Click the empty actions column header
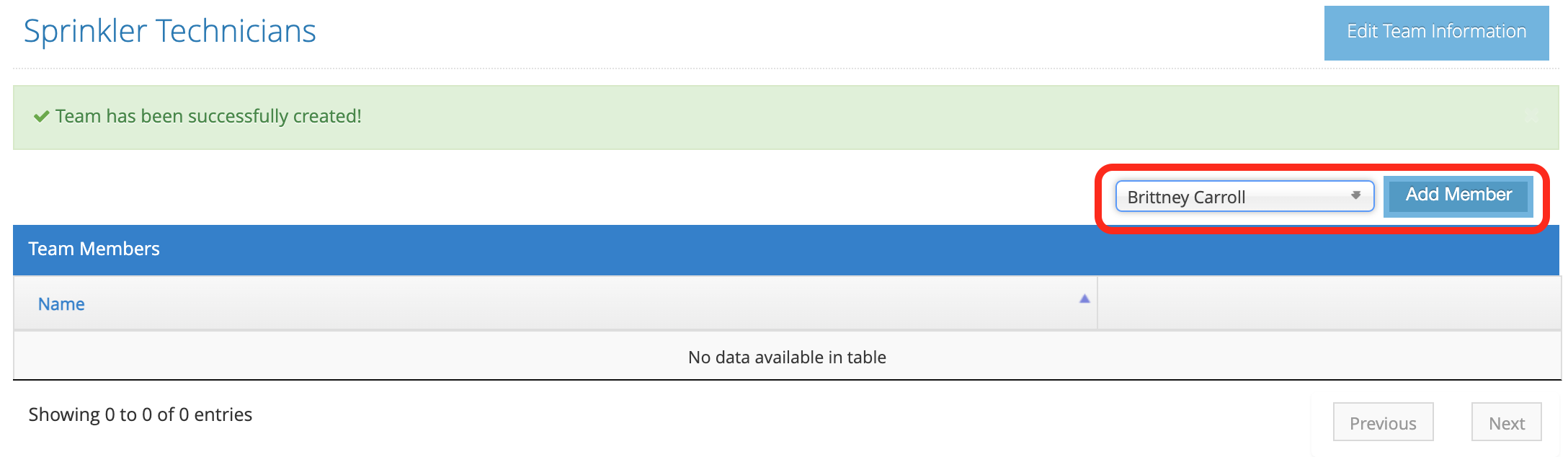Image resolution: width=1568 pixels, height=457 pixels. (1329, 303)
